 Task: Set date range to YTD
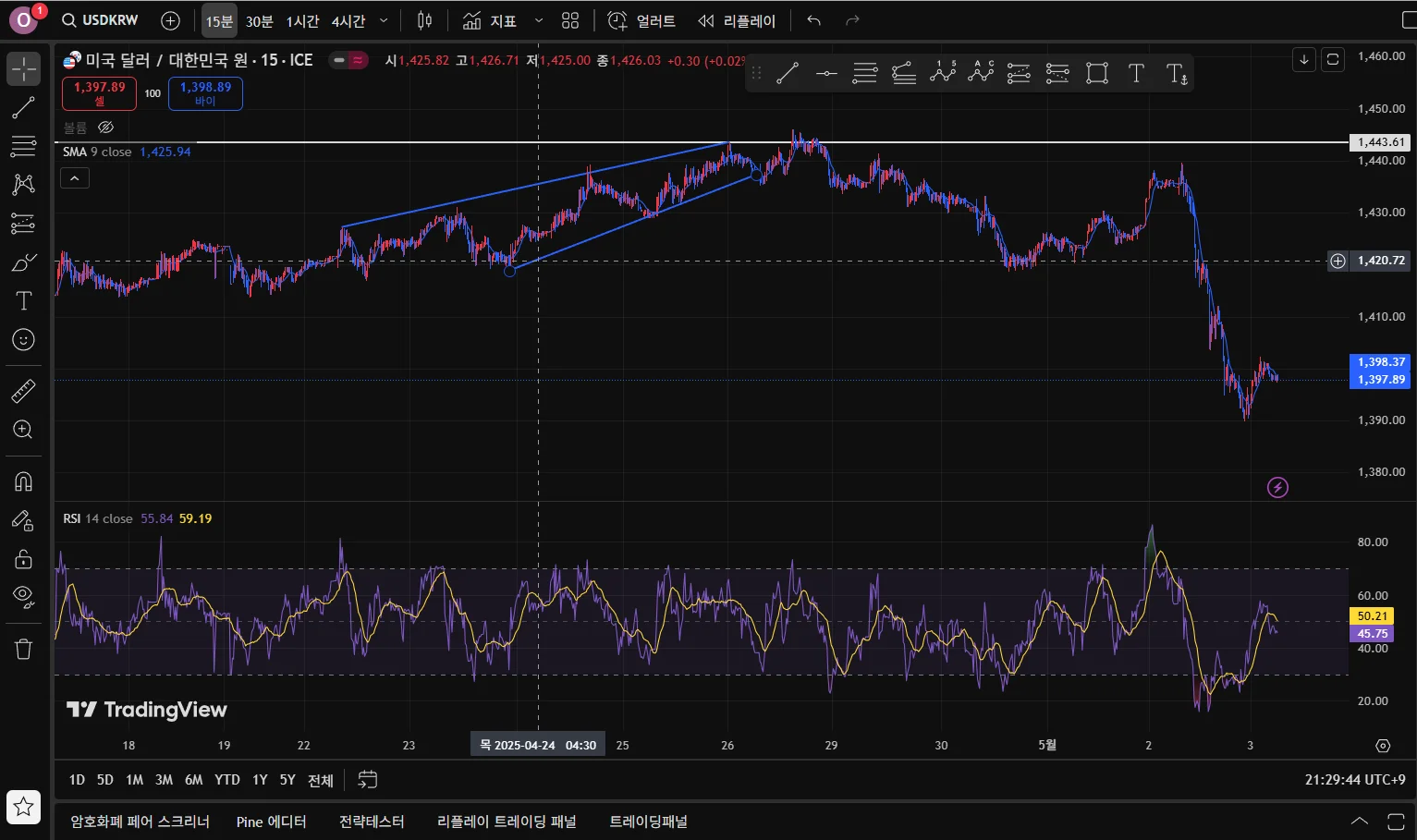tap(226, 780)
